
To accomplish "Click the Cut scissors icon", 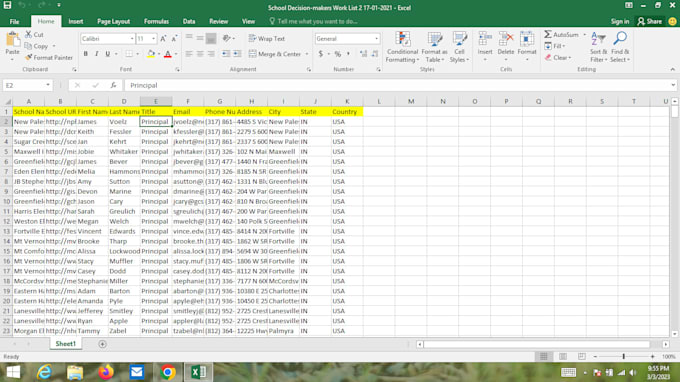I will coord(29,34).
